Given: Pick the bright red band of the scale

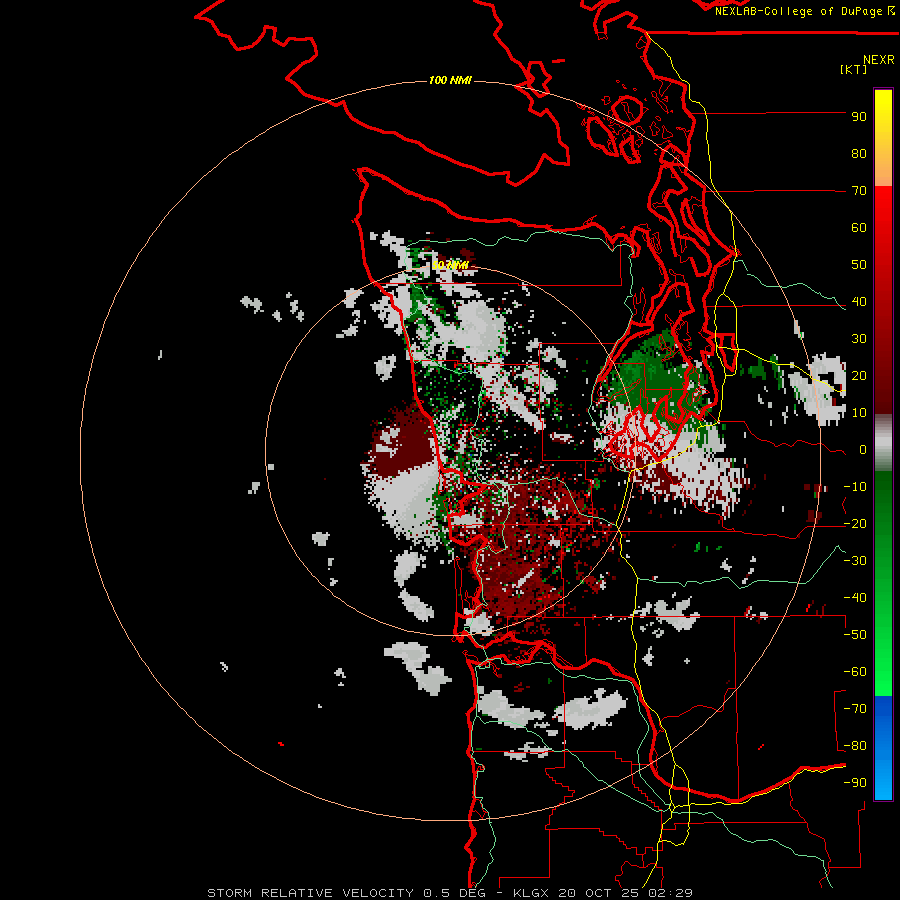Looking at the screenshot, I should pos(883,210).
